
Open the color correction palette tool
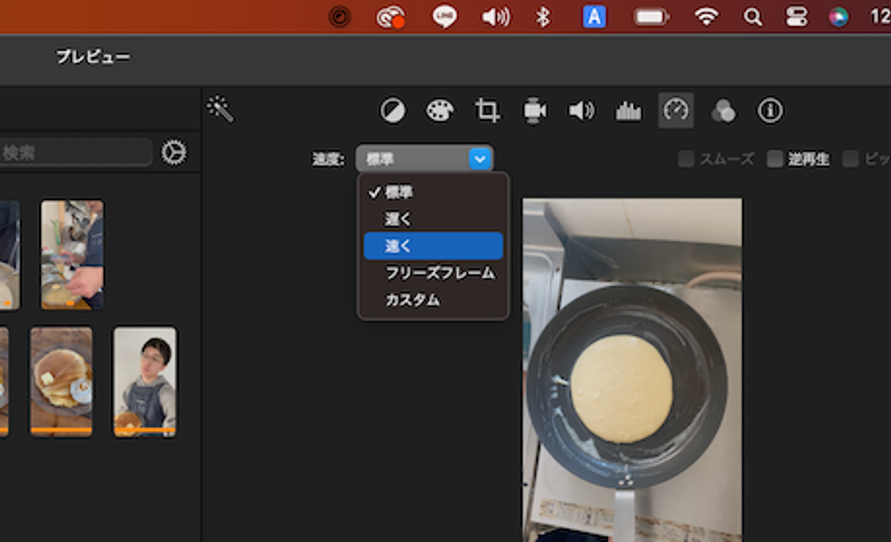440,111
